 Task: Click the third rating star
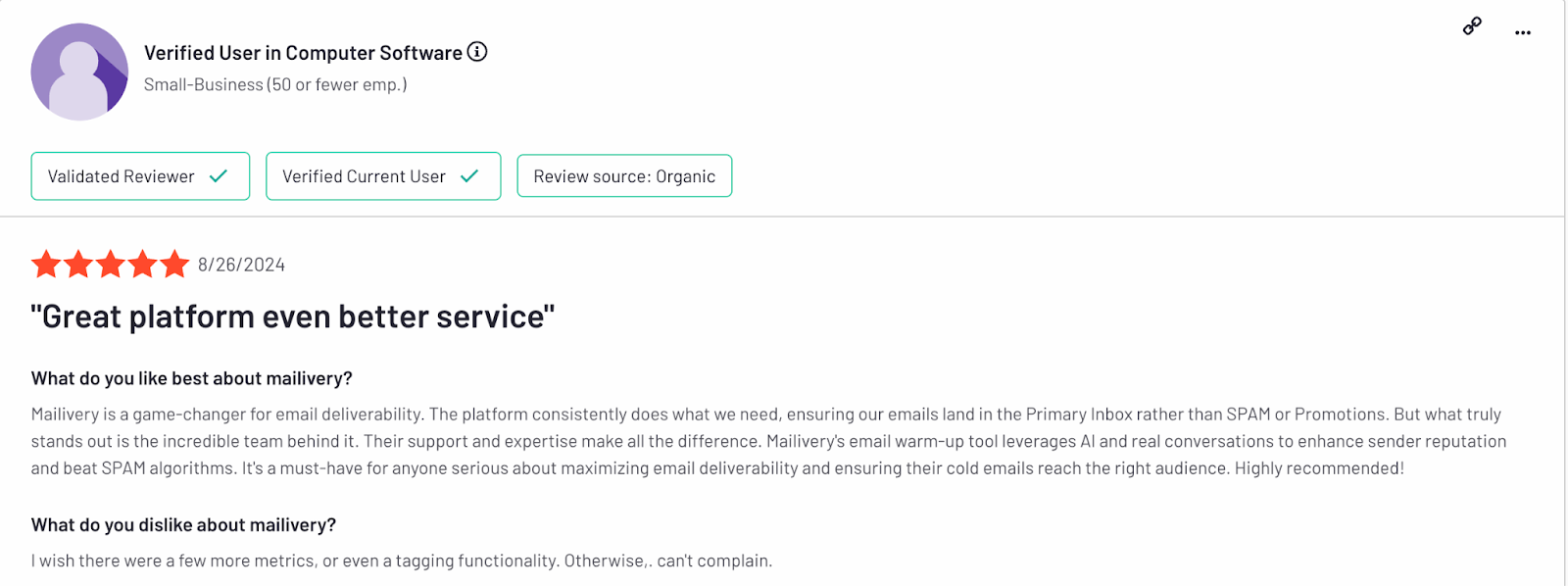111,265
